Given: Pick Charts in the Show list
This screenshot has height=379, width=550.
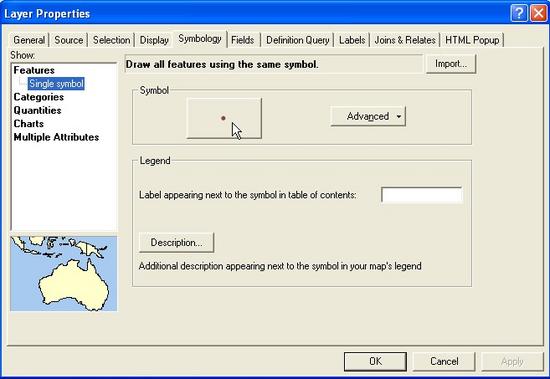Looking at the screenshot, I should click(x=29, y=124).
